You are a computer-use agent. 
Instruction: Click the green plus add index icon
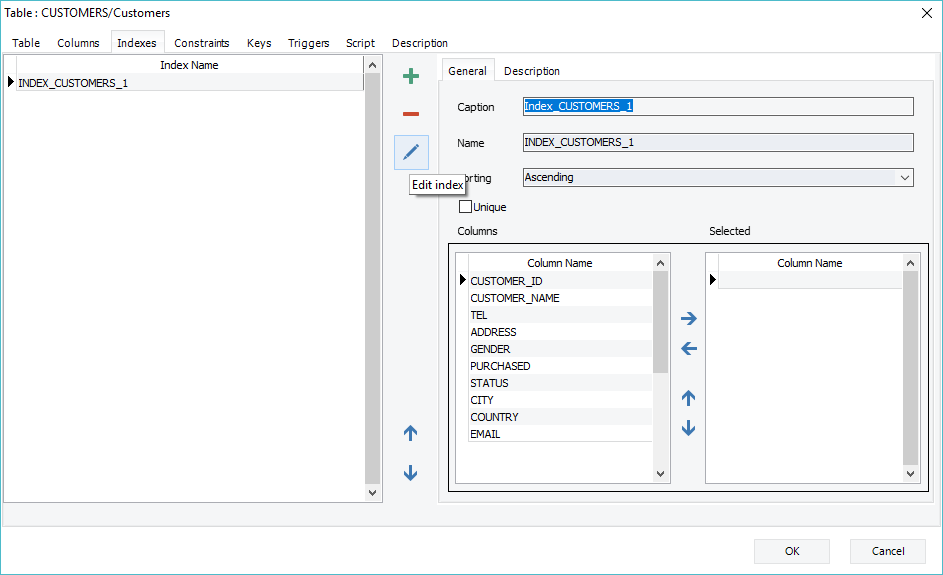click(x=411, y=76)
